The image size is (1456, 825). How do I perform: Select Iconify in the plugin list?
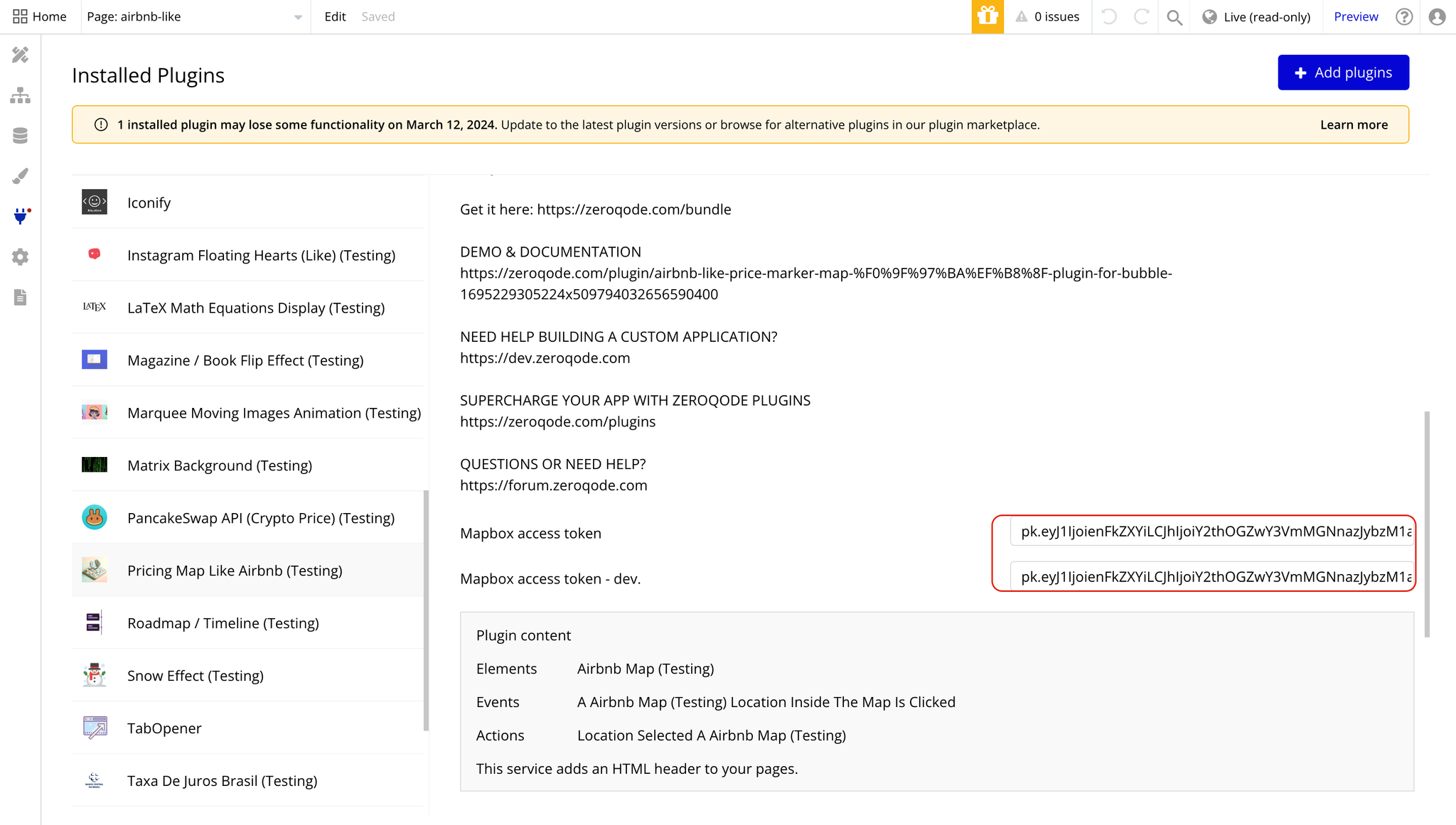[x=149, y=203]
